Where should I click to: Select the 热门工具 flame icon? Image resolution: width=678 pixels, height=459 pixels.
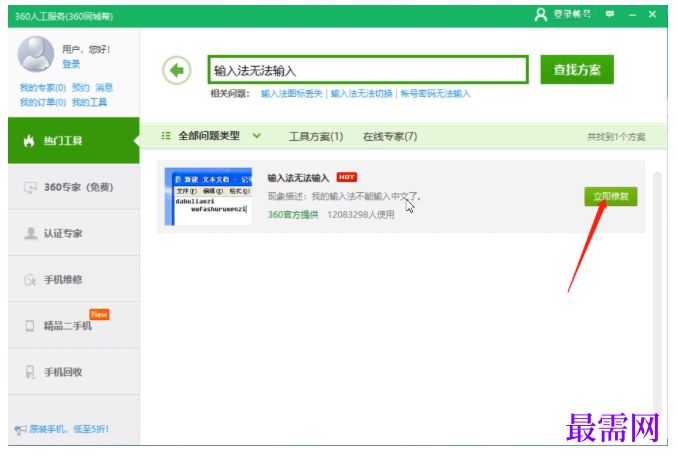(x=29, y=140)
